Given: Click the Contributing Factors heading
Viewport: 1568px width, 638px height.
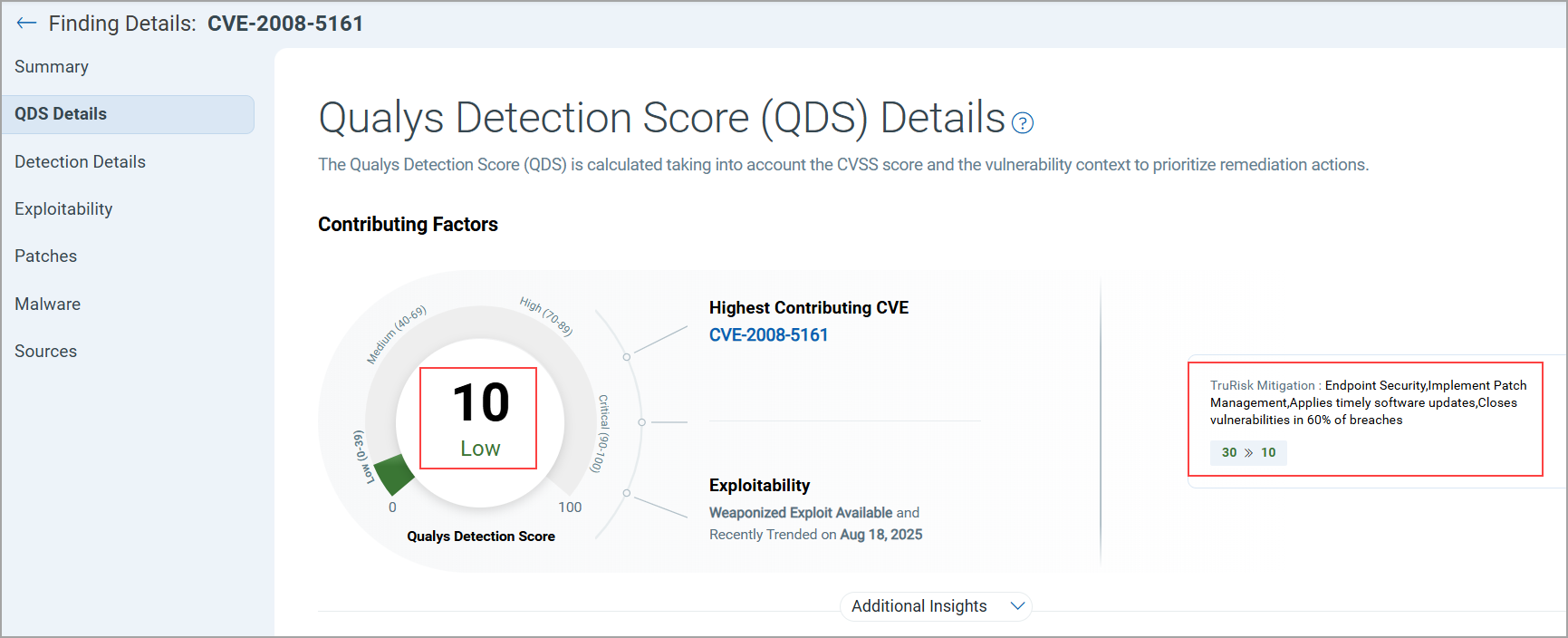Looking at the screenshot, I should coord(408,225).
